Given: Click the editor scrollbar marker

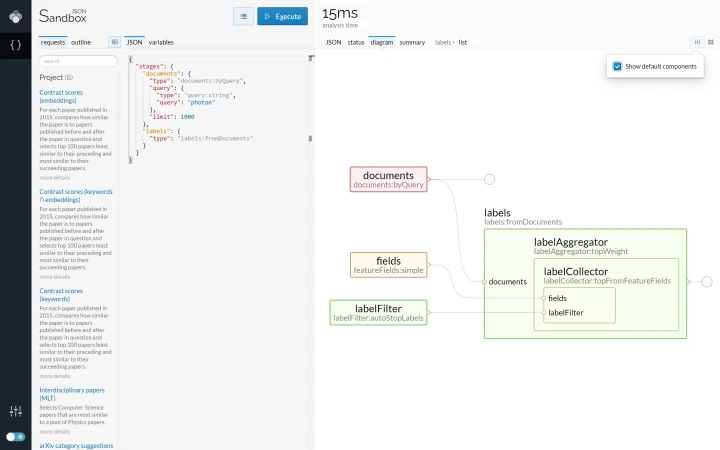Looking at the screenshot, I should click(x=310, y=139).
